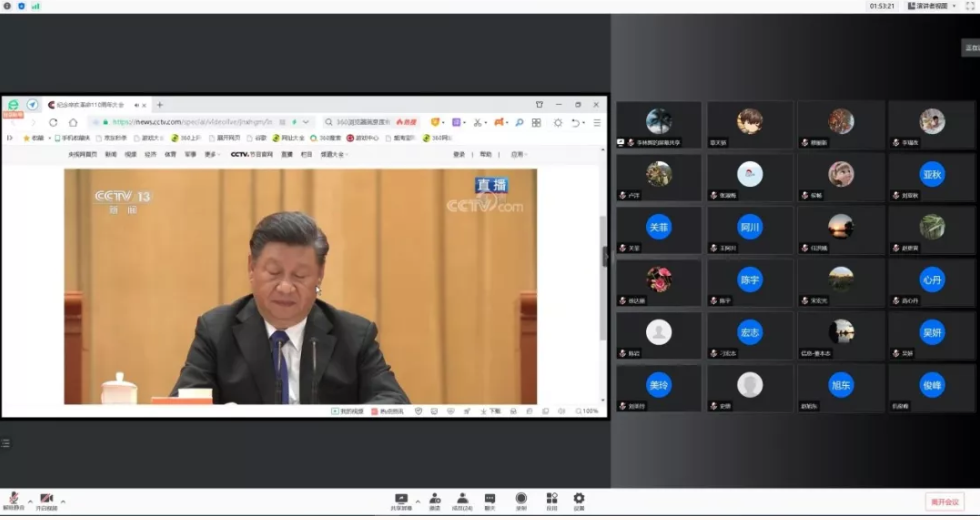Open the member management icon
980x520 pixels.
click(x=462, y=499)
